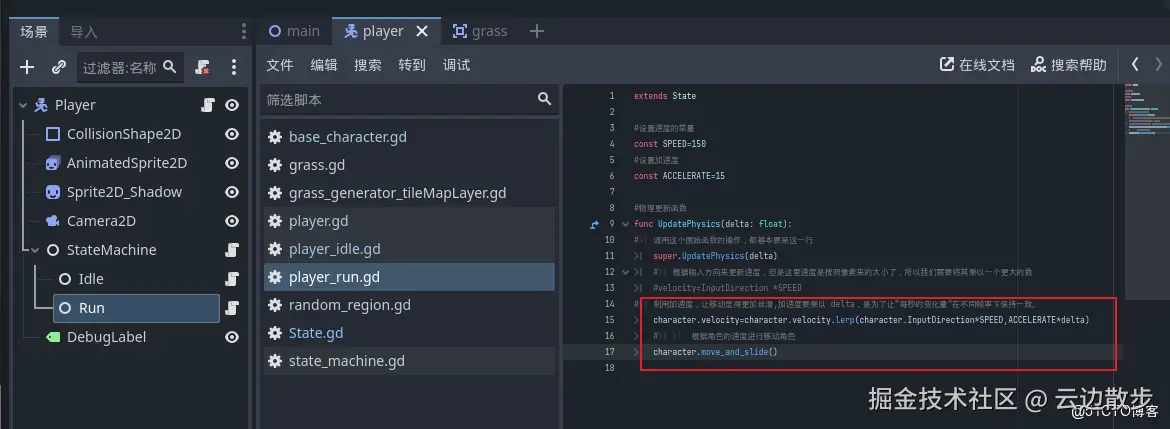Click the gear icon beside grass.gd
Screen dimensions: 1170x429
pyautogui.click(x=275, y=165)
